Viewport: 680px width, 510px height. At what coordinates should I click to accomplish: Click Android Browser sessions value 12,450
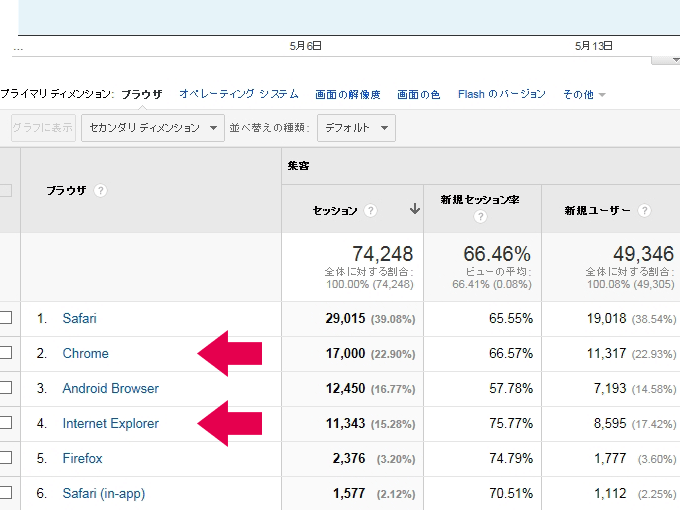(346, 388)
